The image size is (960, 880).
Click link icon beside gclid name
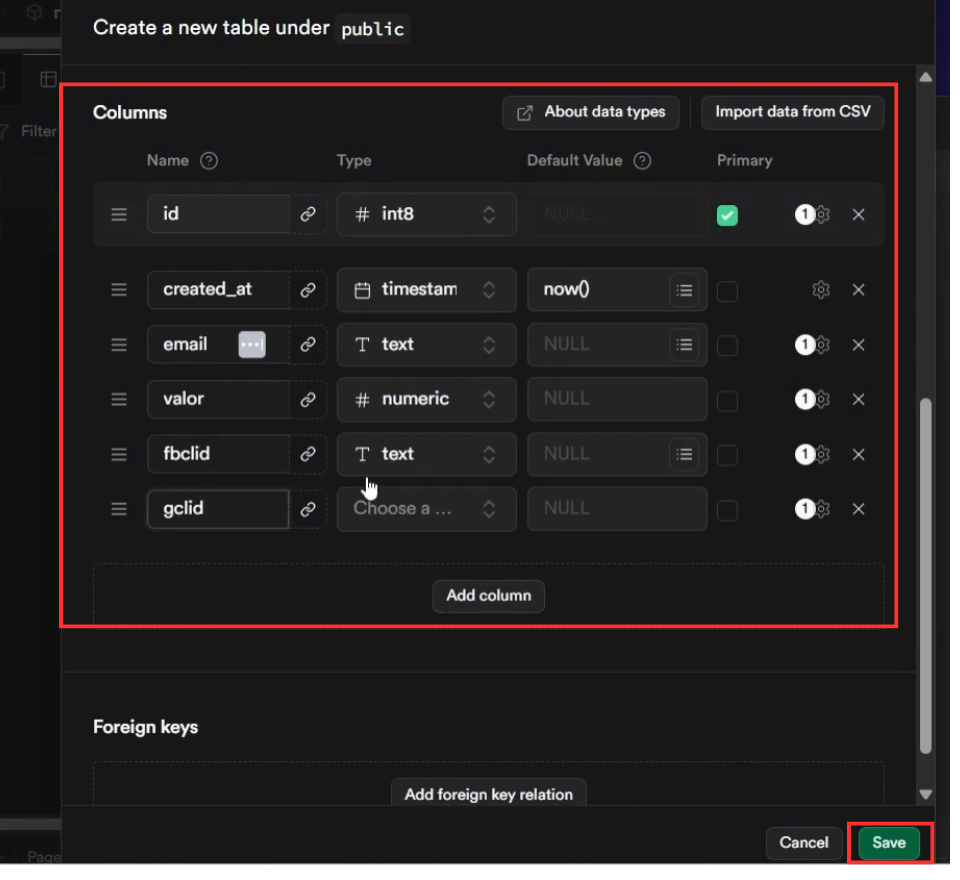coord(308,509)
